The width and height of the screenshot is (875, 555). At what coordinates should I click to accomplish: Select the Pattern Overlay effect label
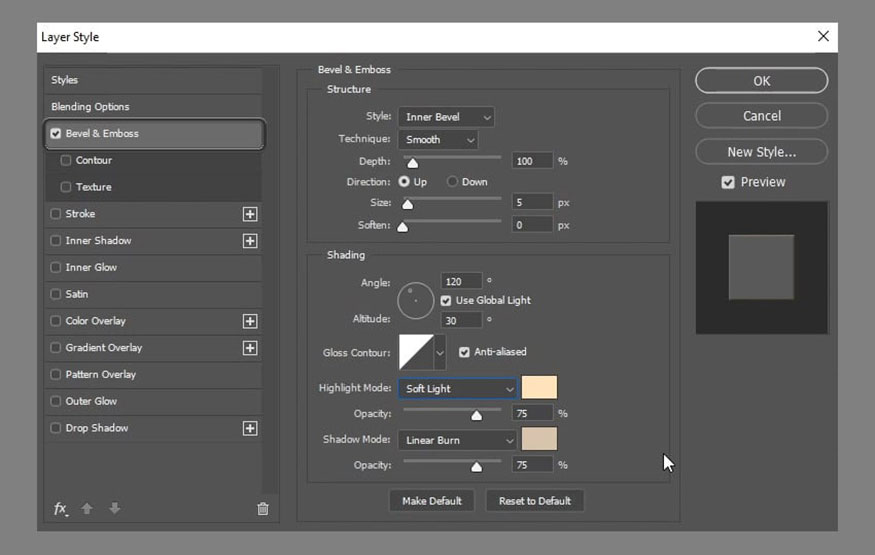101,374
